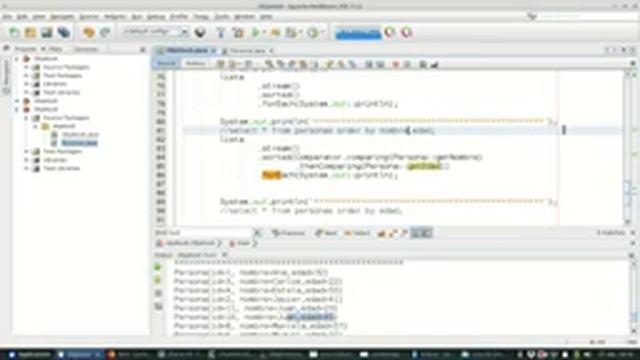The image size is (640, 360).
Task: Open the Refactor menu
Action: tap(115, 17)
